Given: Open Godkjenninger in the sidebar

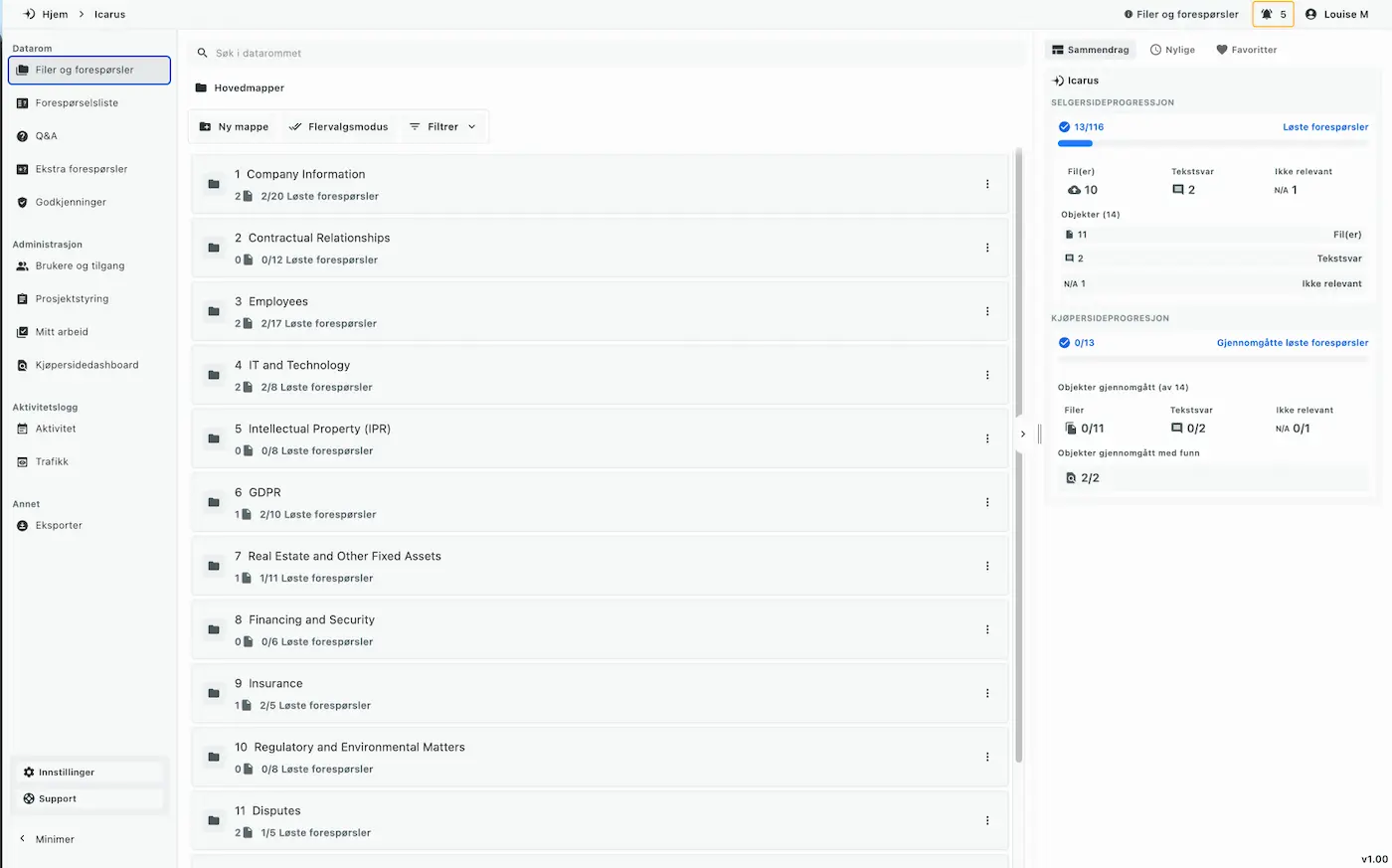Looking at the screenshot, I should coord(71,202).
